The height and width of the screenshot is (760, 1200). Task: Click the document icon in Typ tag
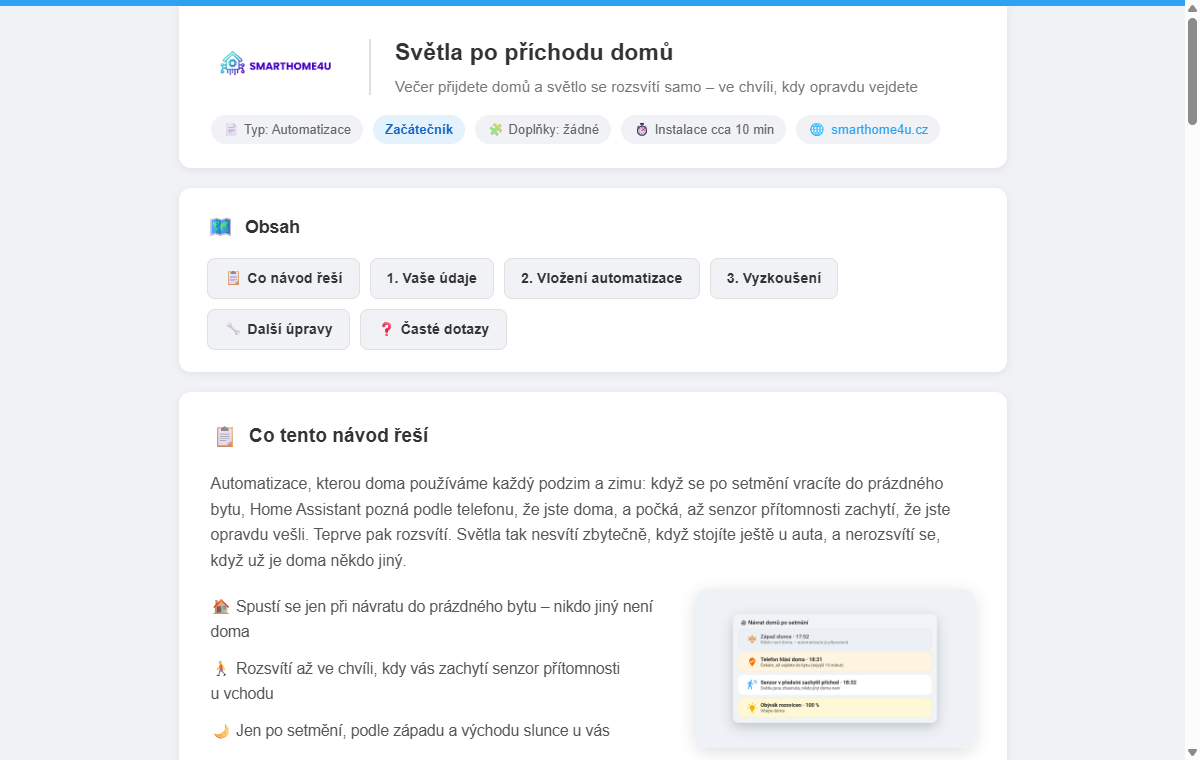coord(231,129)
